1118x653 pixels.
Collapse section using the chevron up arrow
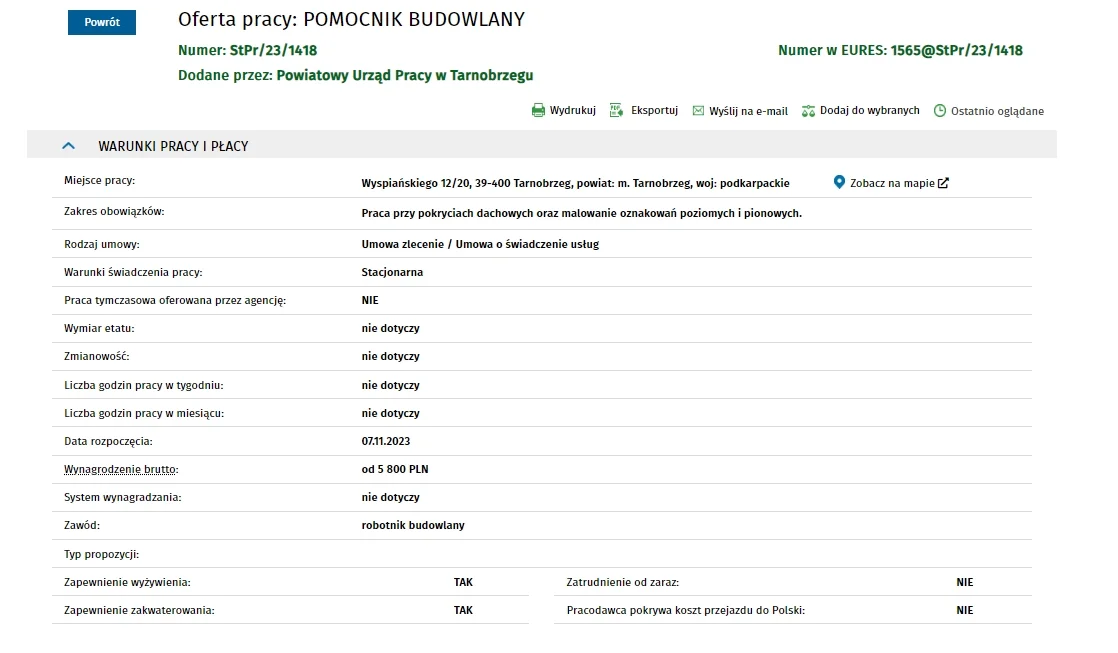pos(68,145)
